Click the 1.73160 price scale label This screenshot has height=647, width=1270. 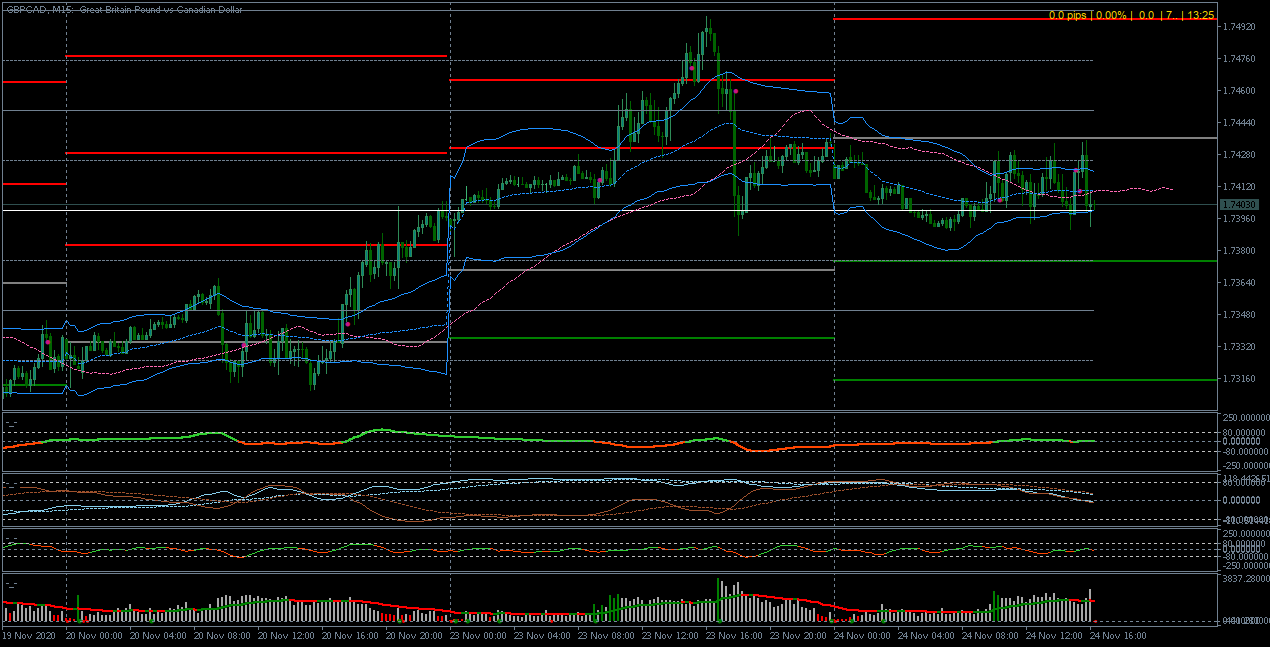(x=1240, y=379)
